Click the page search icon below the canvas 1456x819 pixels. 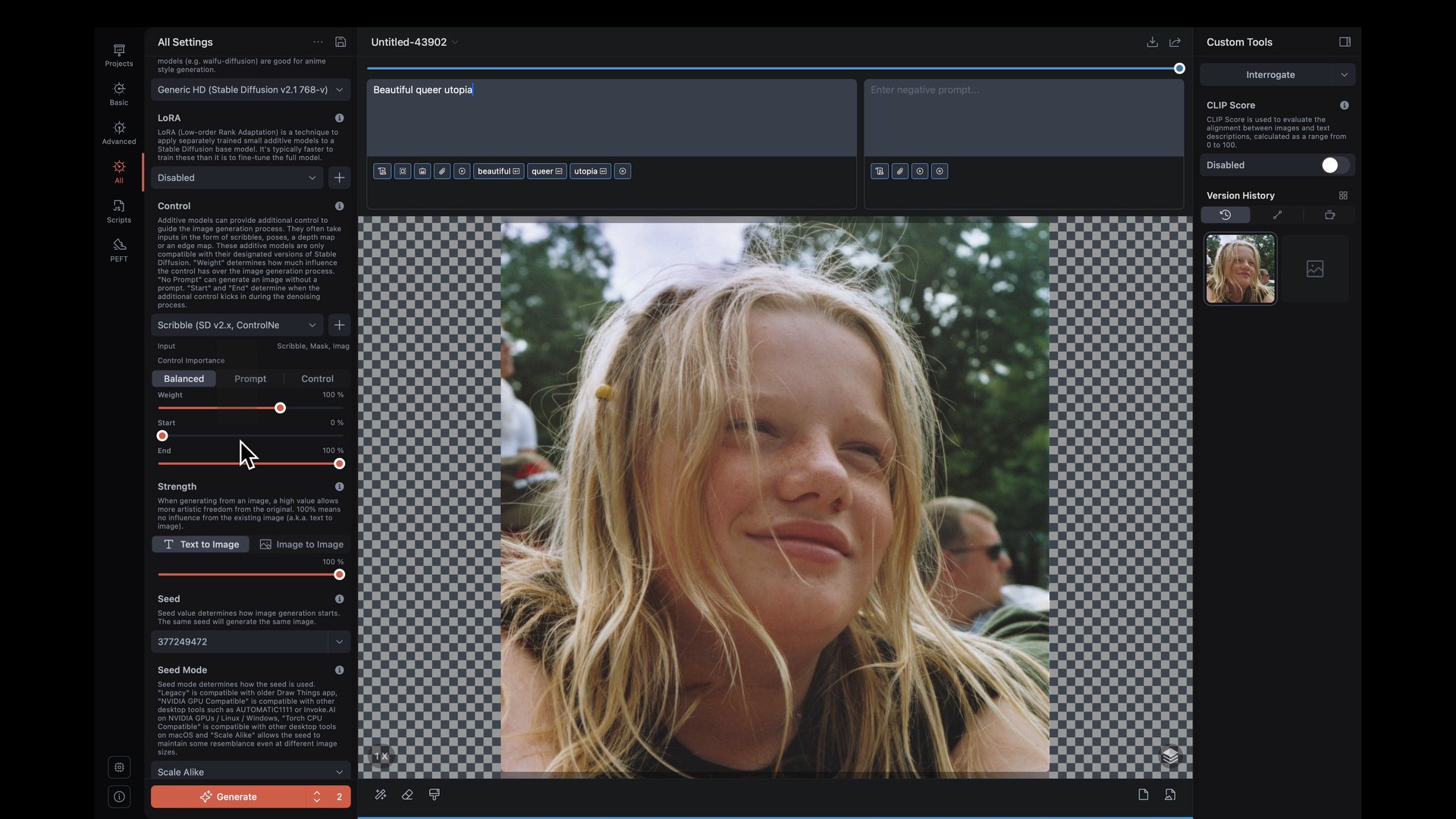click(x=1170, y=795)
